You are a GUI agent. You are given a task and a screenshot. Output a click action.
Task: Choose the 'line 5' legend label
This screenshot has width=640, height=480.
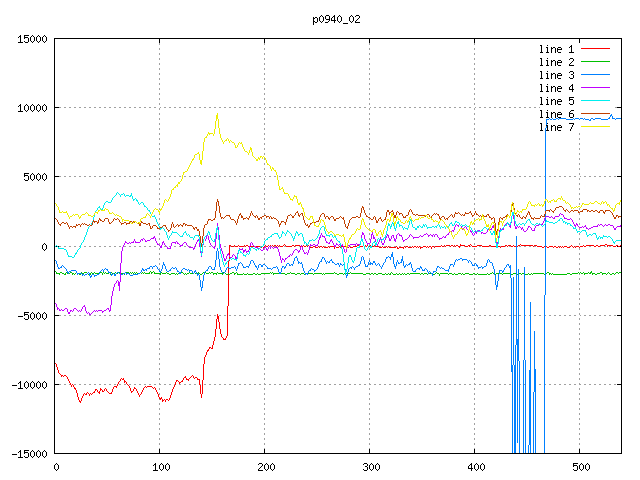tap(557, 101)
